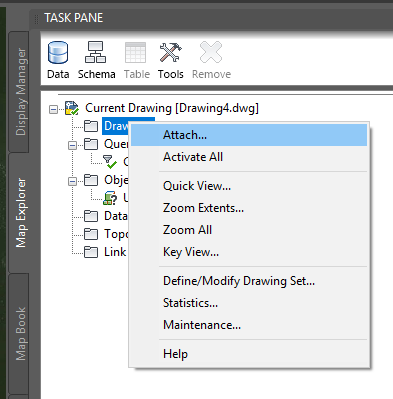Choose Attach... from the context menu
Image resolution: width=393 pixels, height=399 pixels.
coord(249,135)
